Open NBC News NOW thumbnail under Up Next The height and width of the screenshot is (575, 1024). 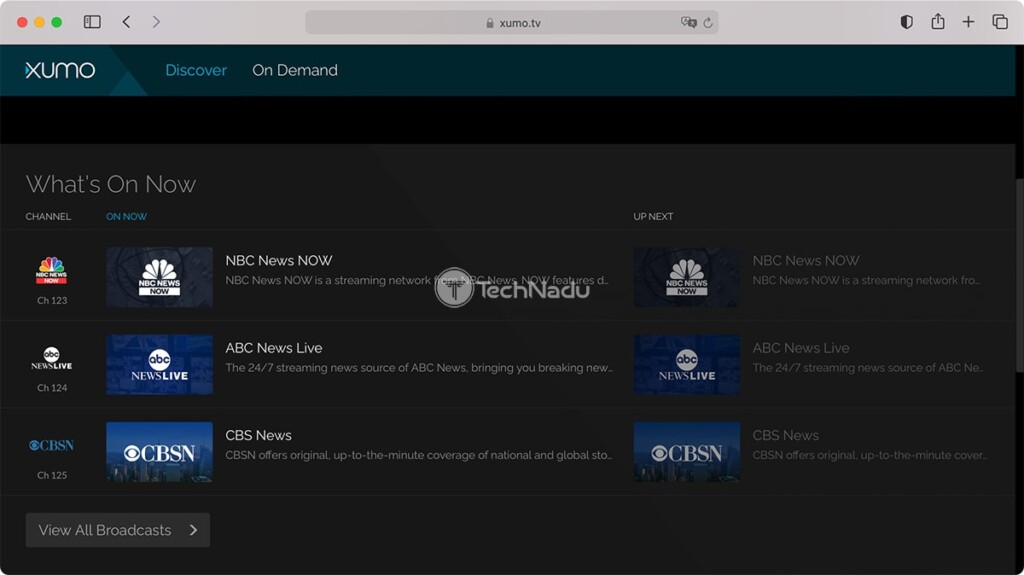point(686,277)
